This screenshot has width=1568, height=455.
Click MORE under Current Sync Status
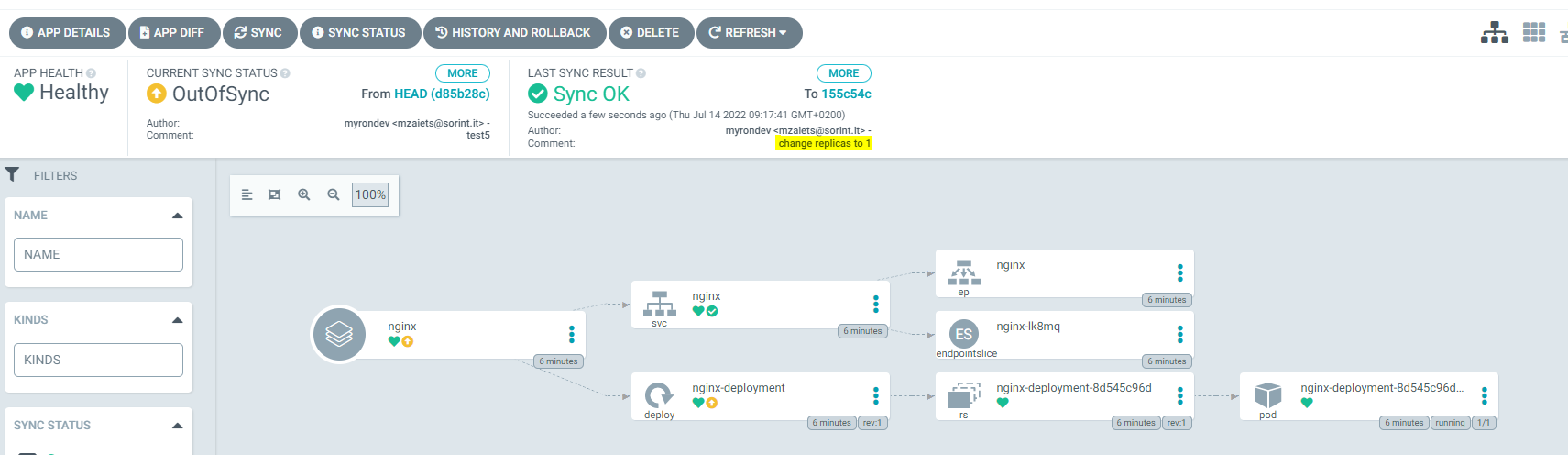click(x=463, y=73)
